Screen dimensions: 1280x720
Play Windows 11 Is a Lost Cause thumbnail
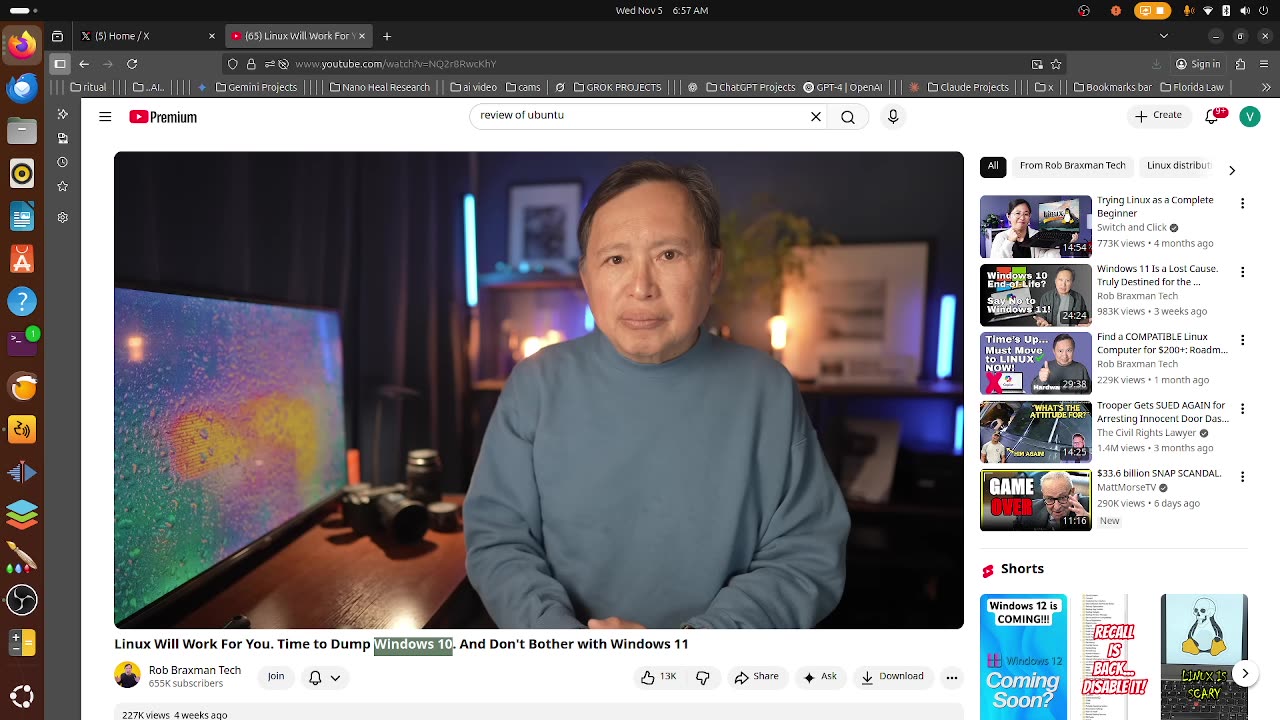click(1036, 295)
